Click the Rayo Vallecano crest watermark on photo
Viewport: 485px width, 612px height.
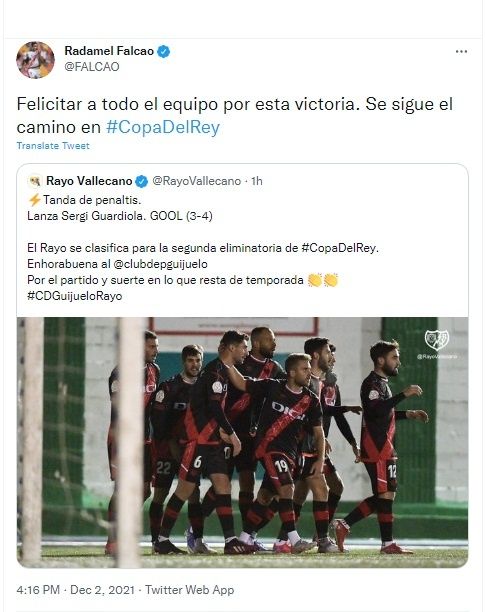[437, 341]
